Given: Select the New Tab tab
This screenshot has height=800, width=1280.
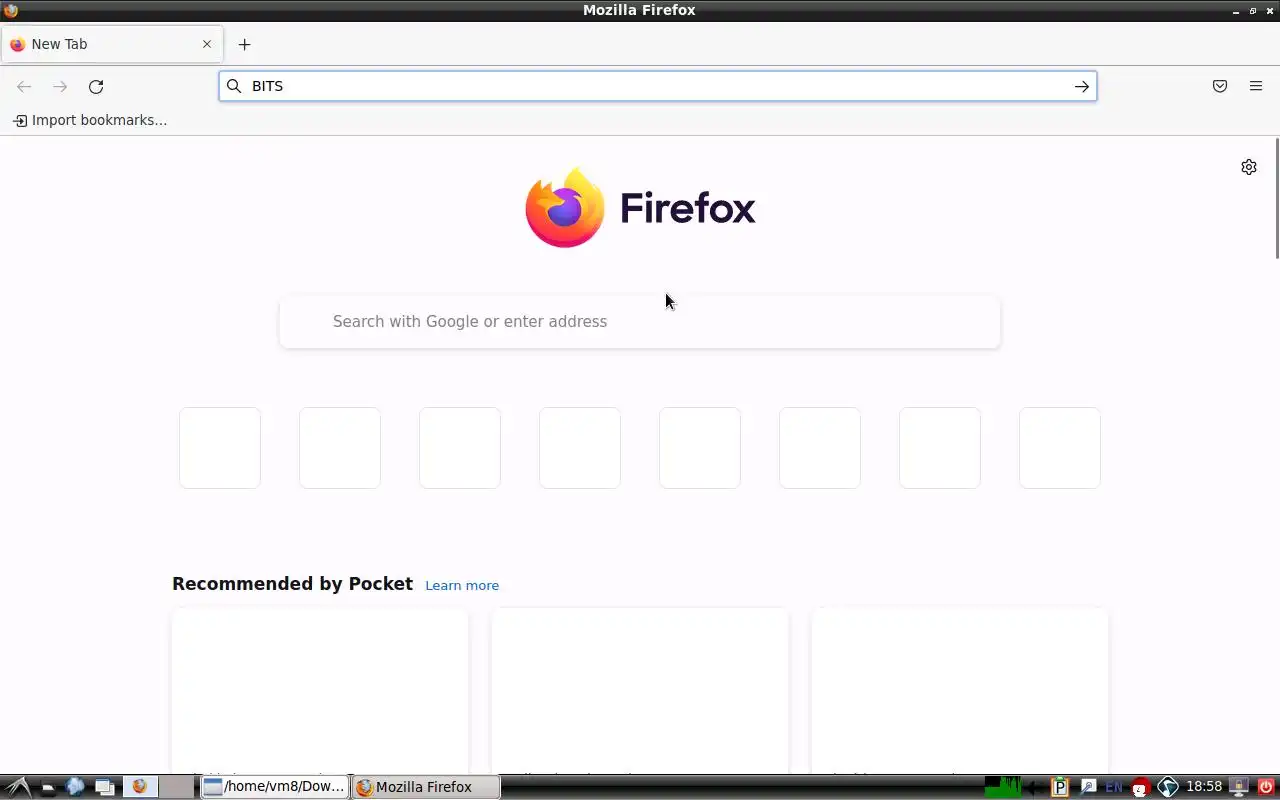Looking at the screenshot, I should coord(111,44).
